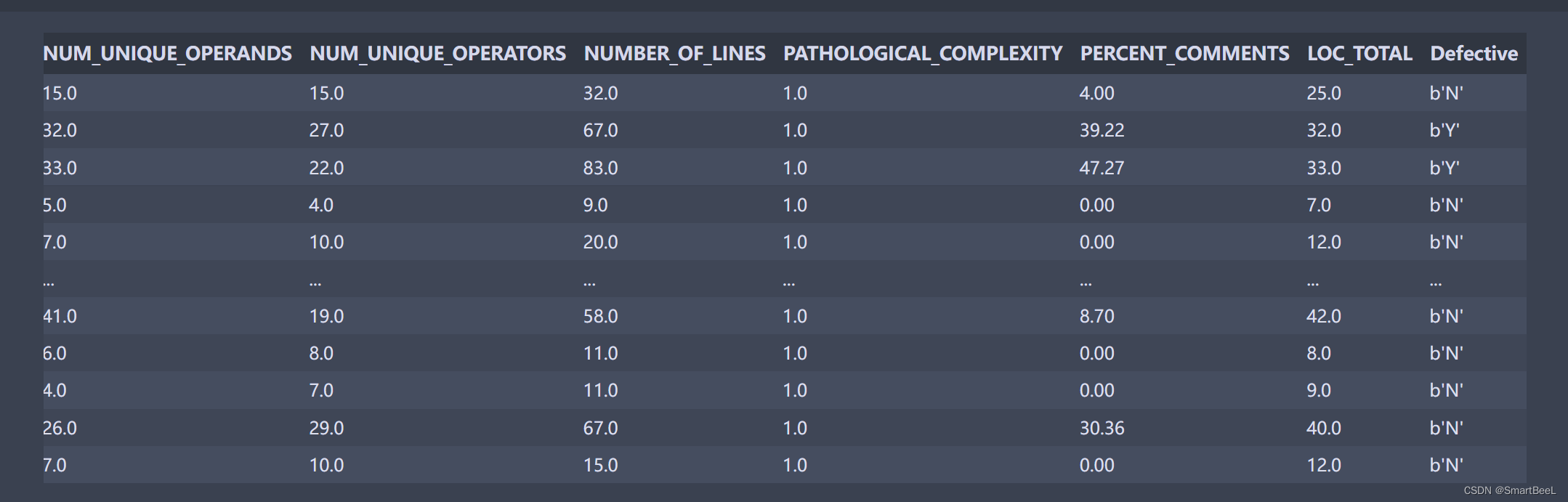The height and width of the screenshot is (502, 1568).
Task: Select the Defective column header
Action: pyautogui.click(x=1474, y=54)
